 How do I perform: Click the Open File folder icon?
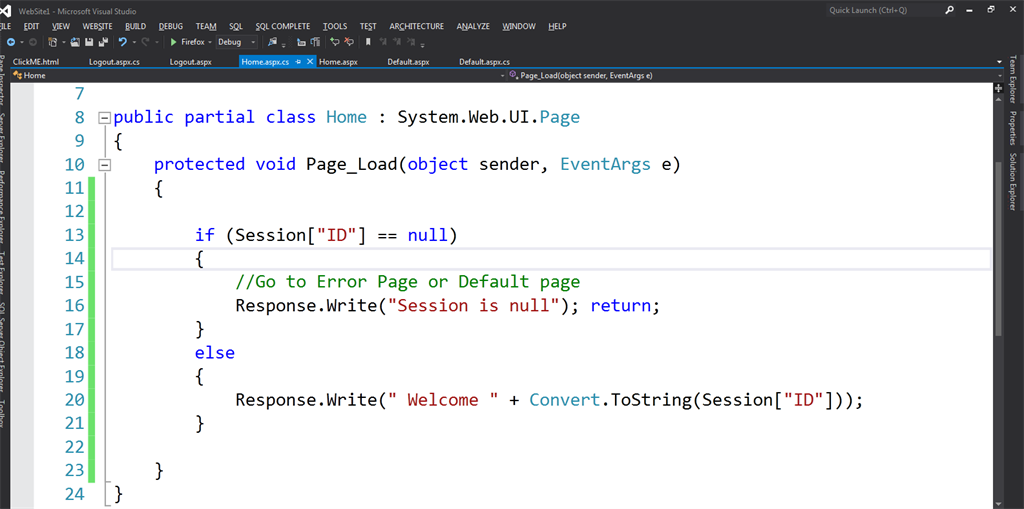[x=74, y=42]
